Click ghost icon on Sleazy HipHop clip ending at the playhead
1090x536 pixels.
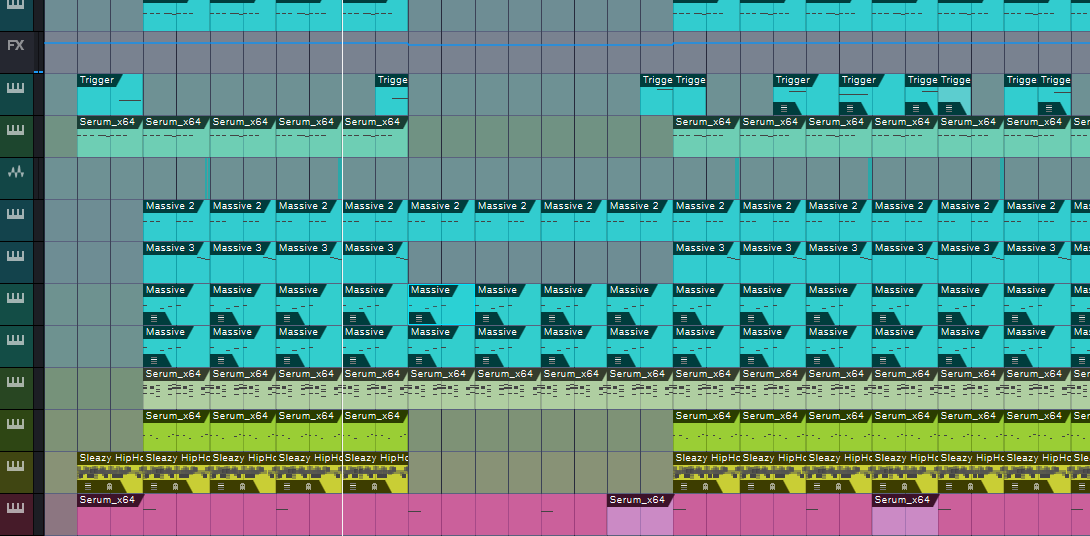pyautogui.click(x=309, y=487)
